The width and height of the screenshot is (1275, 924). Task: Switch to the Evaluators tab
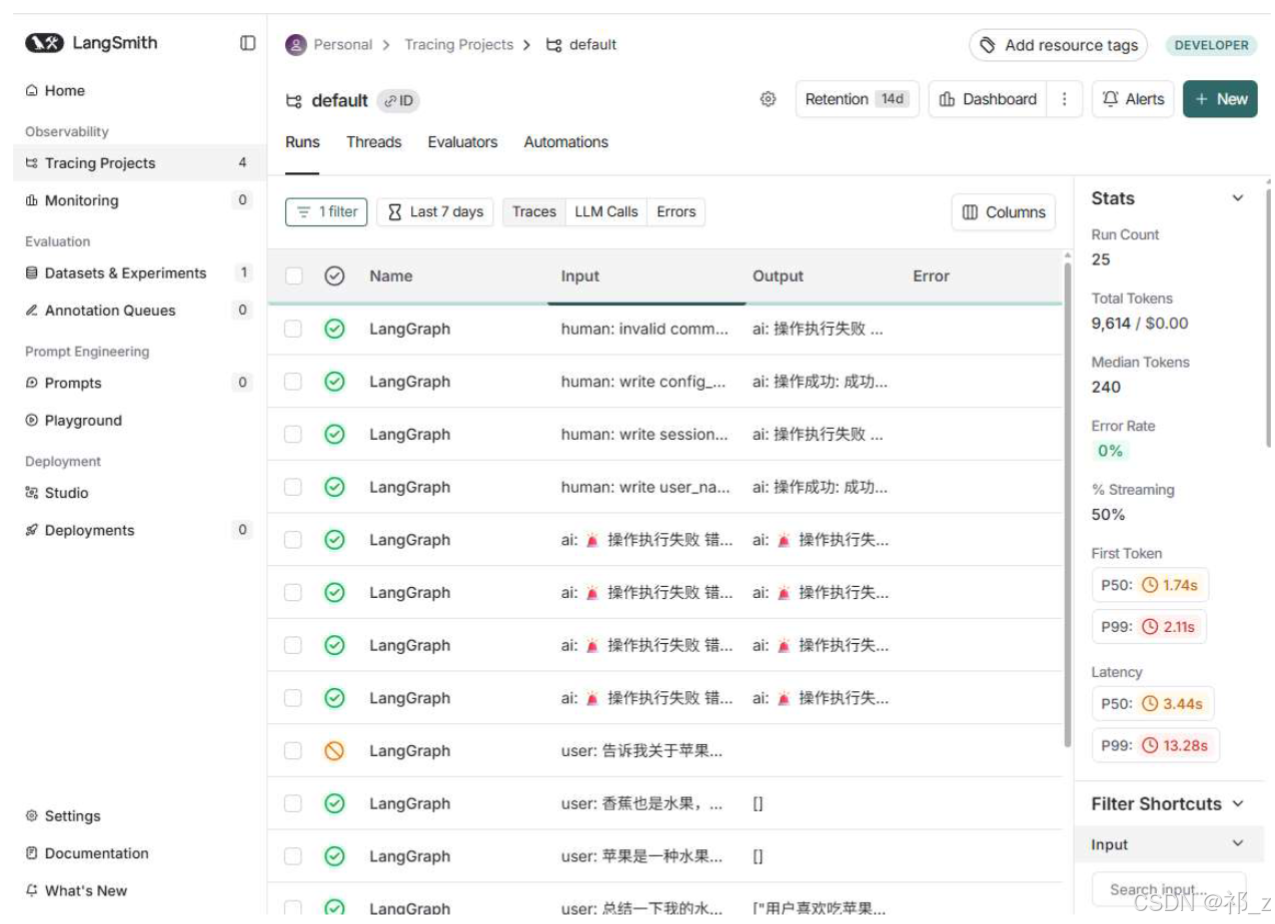tap(462, 142)
